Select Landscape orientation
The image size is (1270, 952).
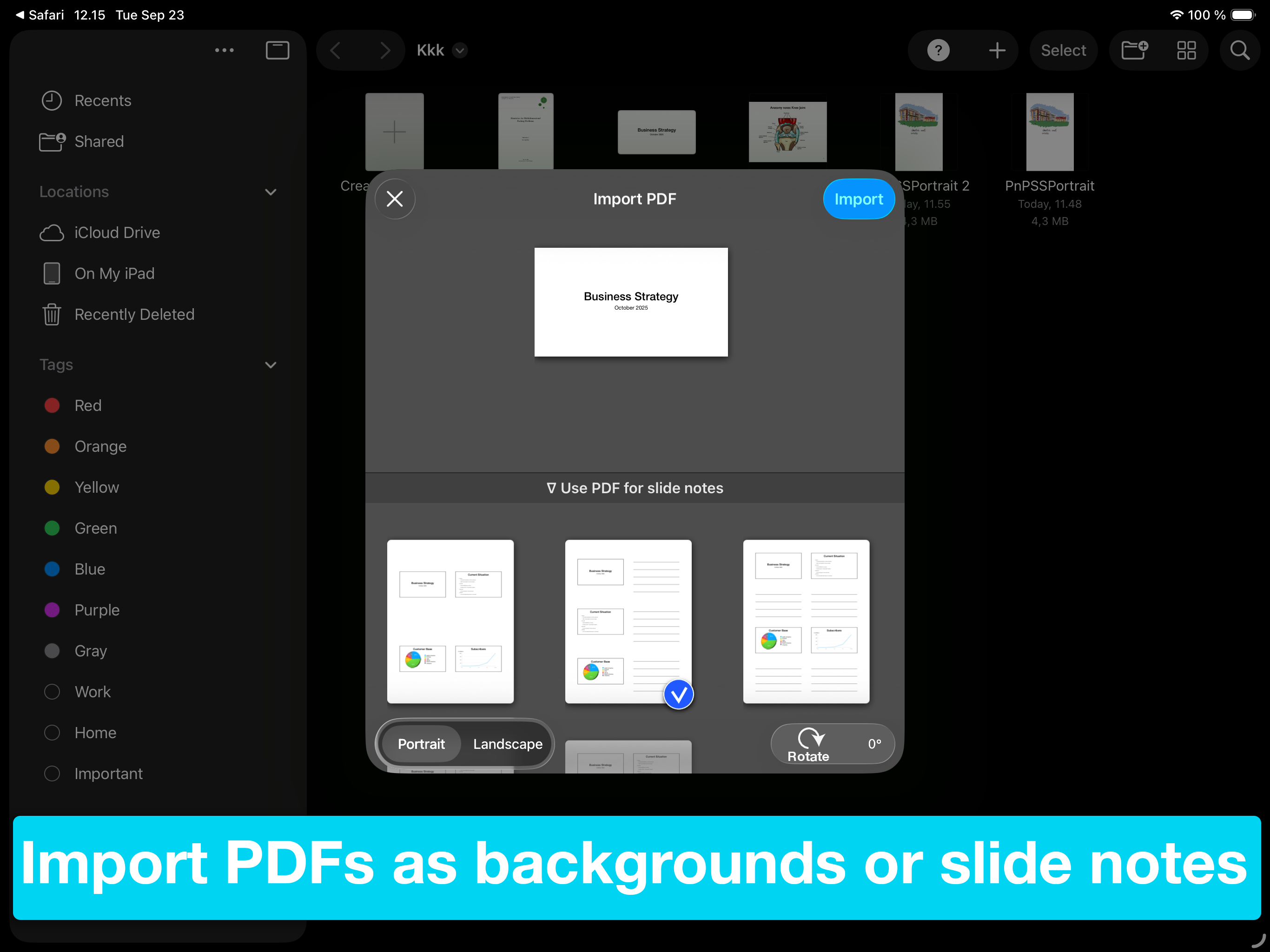coord(508,744)
